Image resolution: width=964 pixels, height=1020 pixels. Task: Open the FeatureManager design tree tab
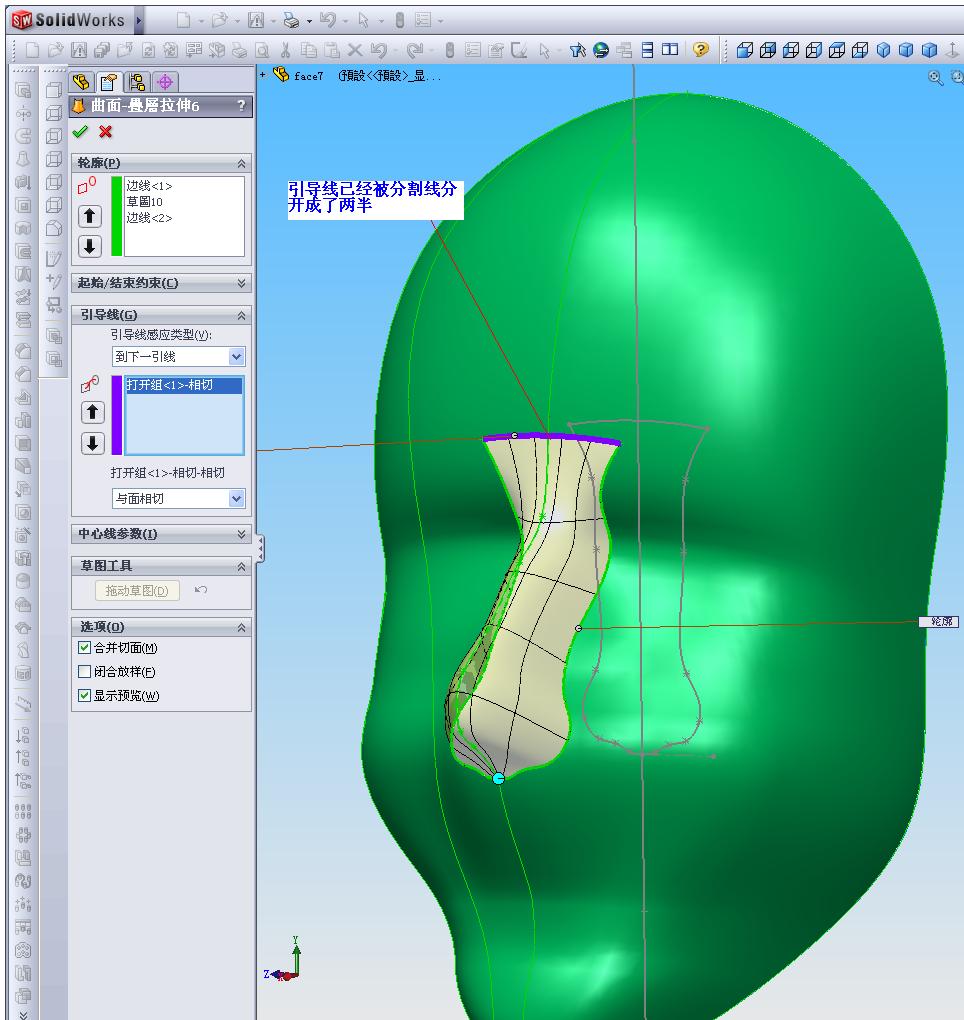click(81, 82)
